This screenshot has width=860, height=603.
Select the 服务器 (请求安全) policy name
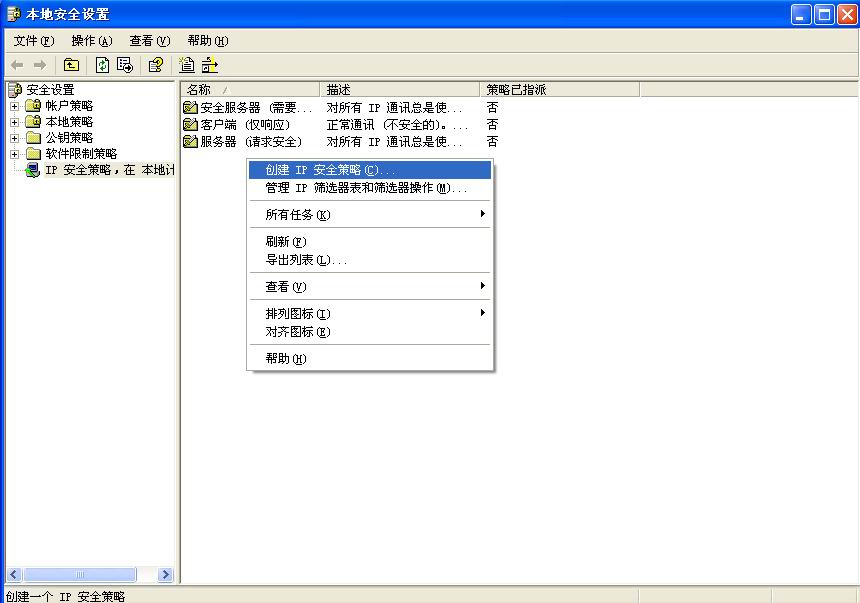pos(252,142)
